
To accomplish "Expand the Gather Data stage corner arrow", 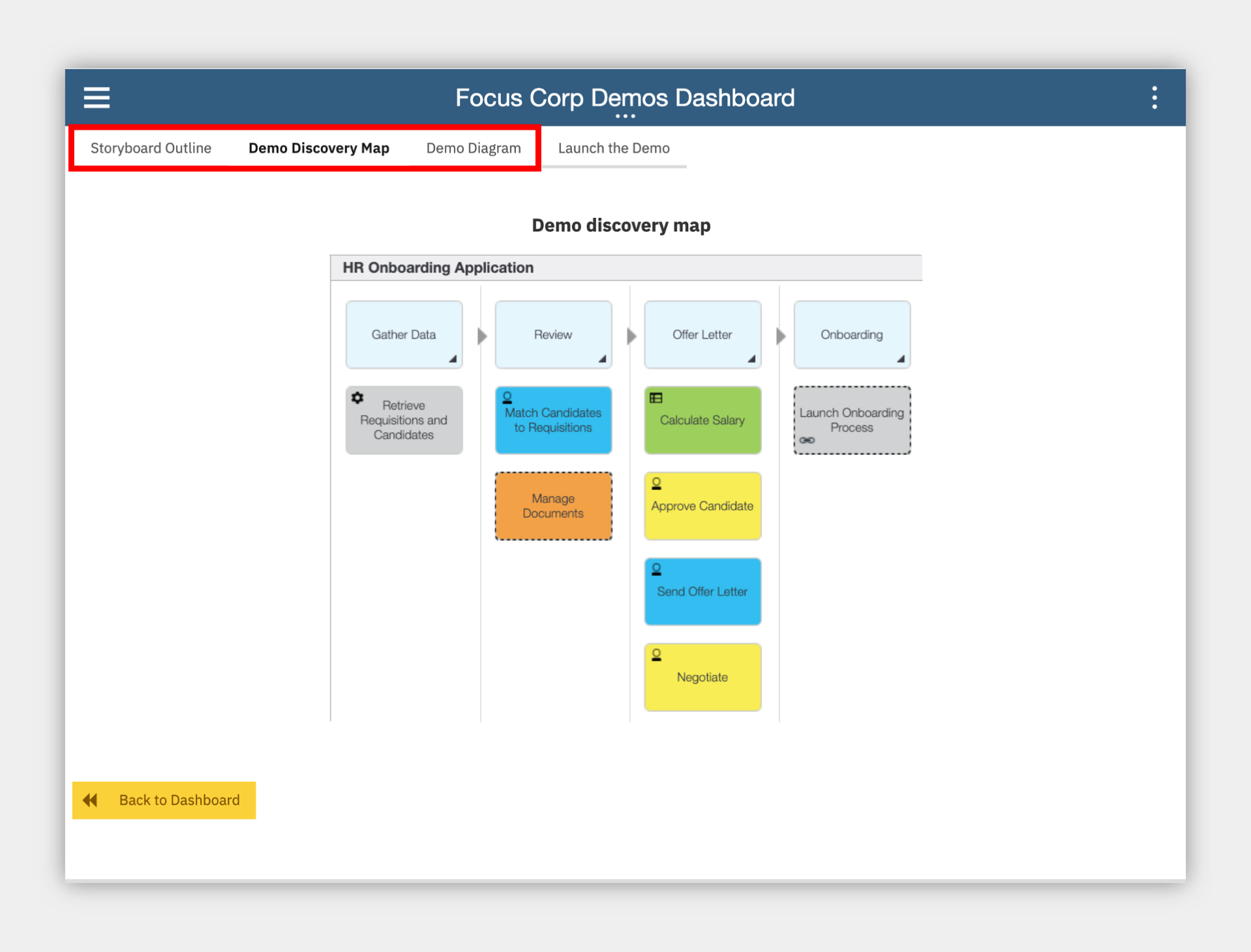I will 453,359.
